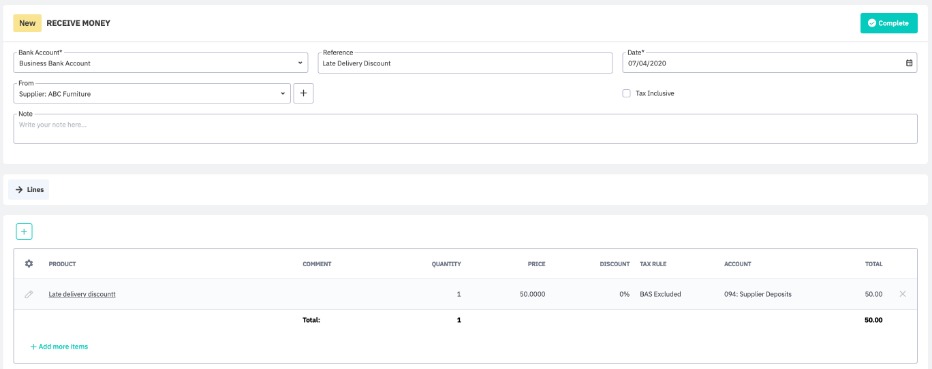Image resolution: width=932 pixels, height=369 pixels.
Task: Click the Date input field
Action: (x=770, y=63)
